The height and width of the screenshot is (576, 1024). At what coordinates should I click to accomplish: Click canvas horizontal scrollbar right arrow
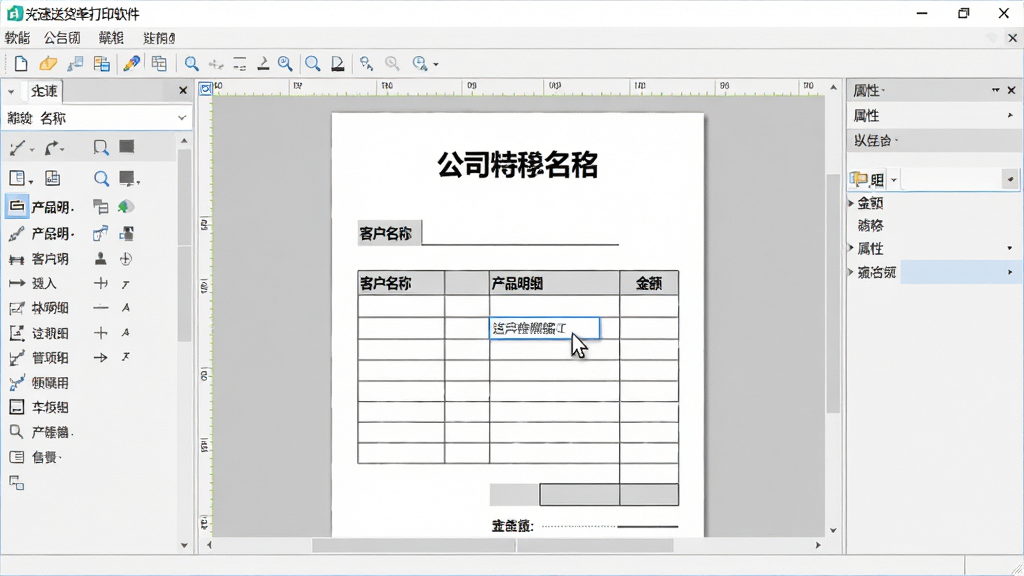click(x=818, y=545)
